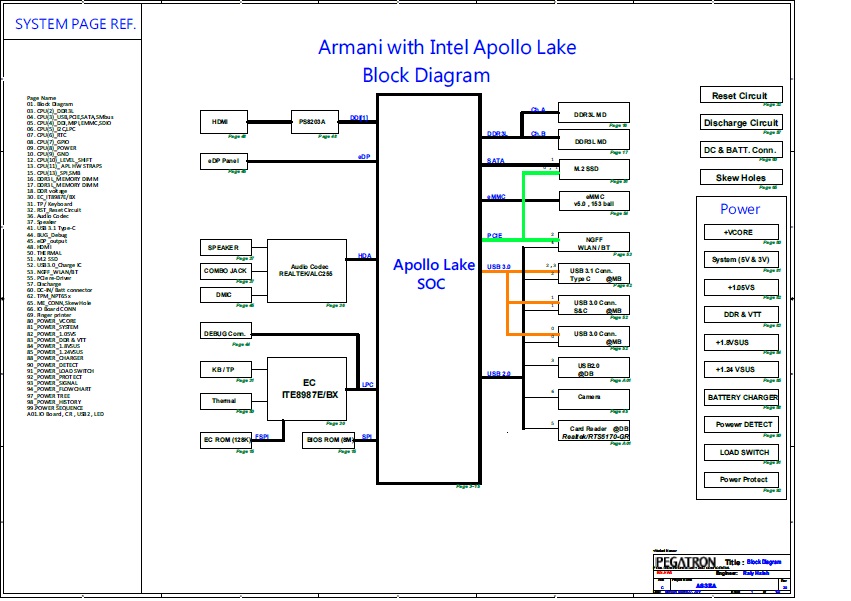Select the USB 3.0 Conn. S&C block
Screen dimensions: 851x601
pyautogui.click(x=594, y=306)
